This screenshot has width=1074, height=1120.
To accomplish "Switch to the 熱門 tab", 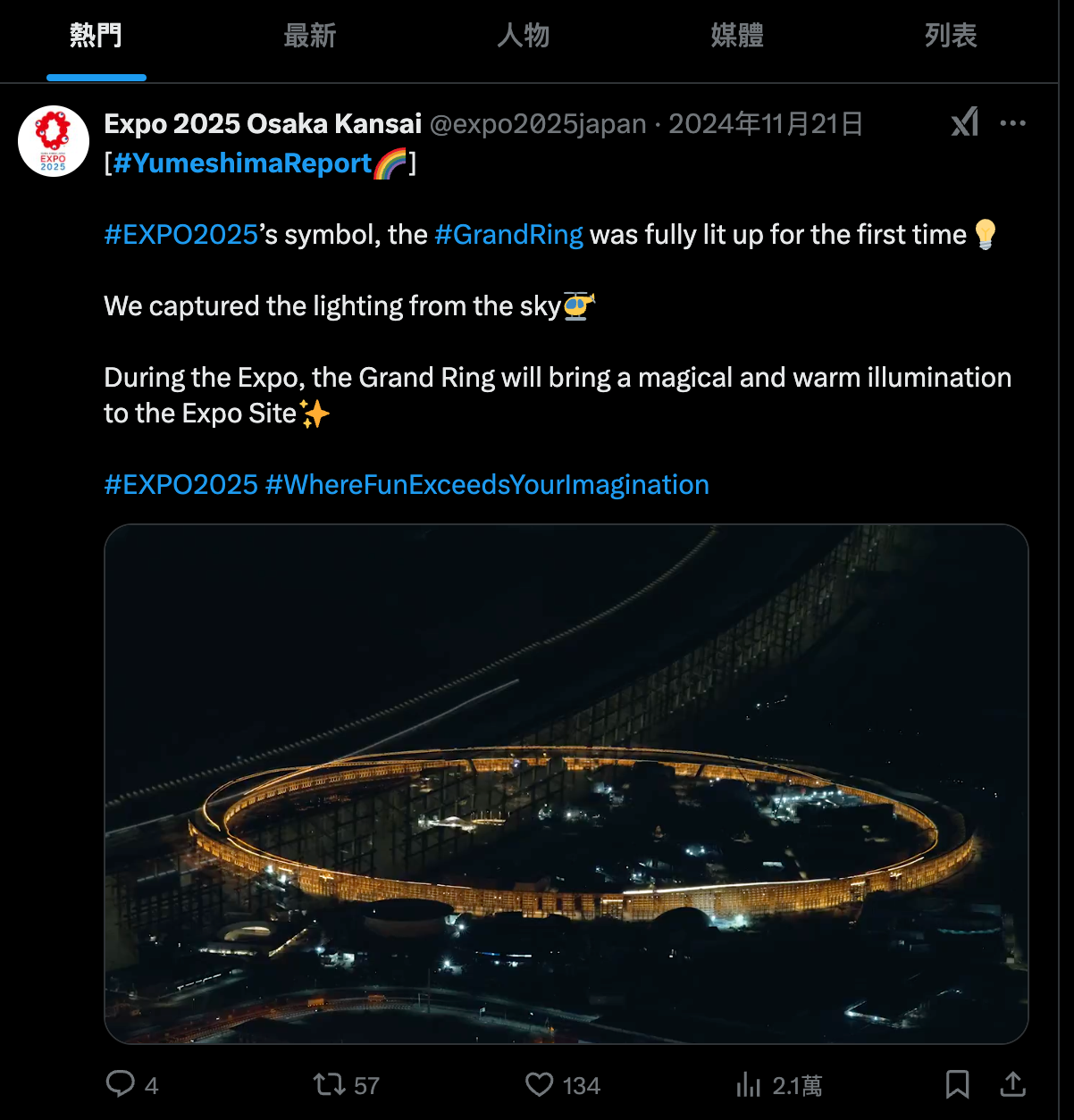I will [96, 37].
